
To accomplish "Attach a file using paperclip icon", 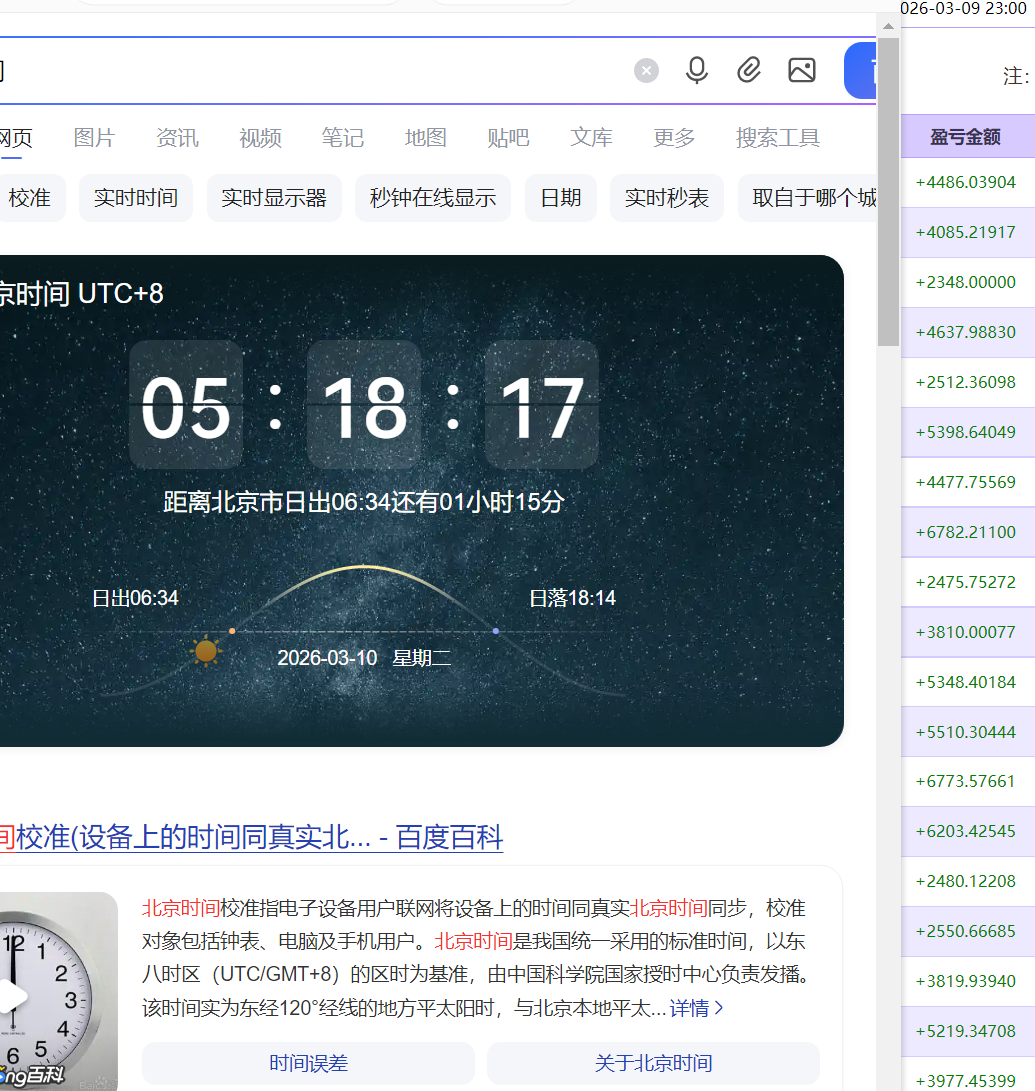I will coord(749,70).
